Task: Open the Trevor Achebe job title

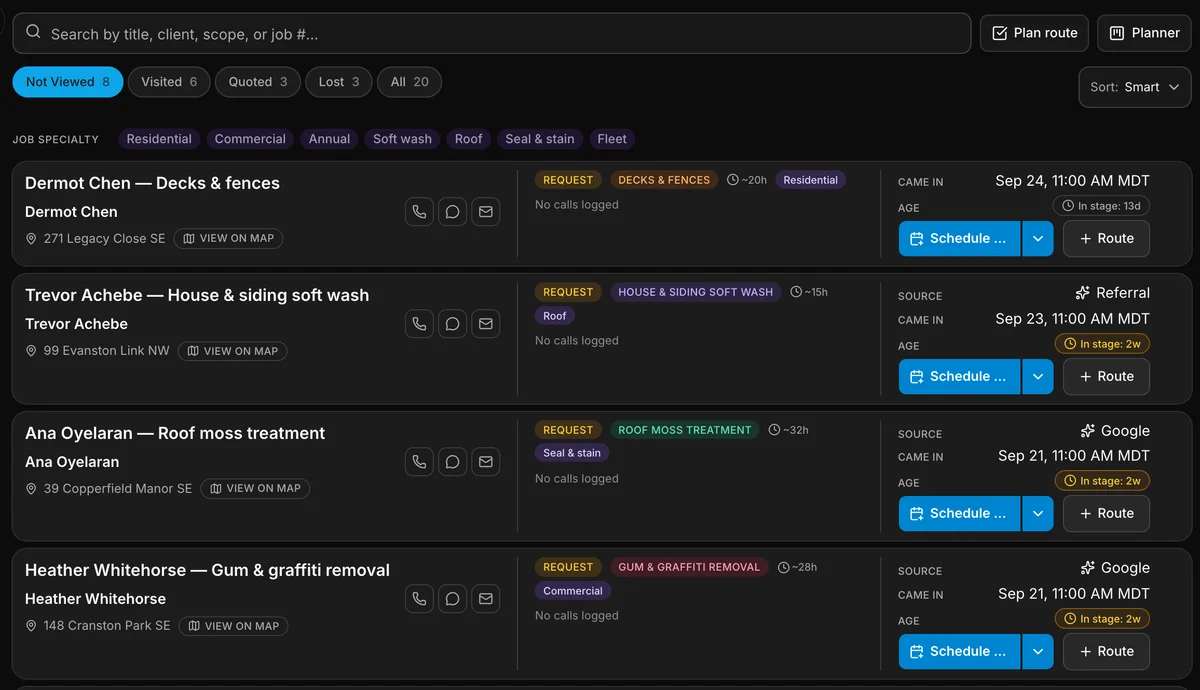Action: pyautogui.click(x=197, y=295)
